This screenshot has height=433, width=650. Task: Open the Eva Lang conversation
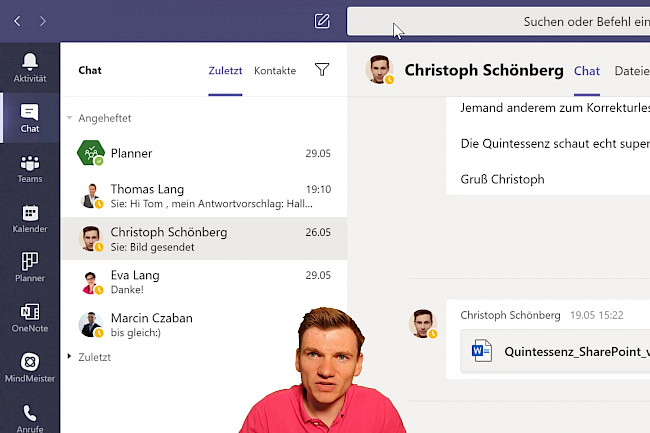[204, 282]
